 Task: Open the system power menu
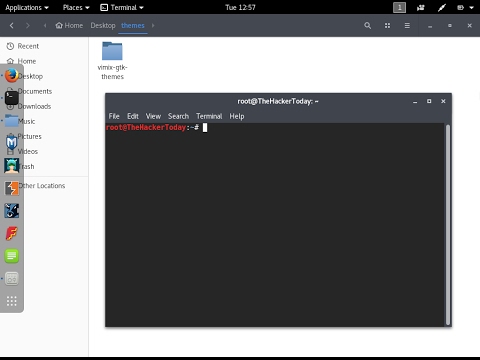tap(465, 7)
